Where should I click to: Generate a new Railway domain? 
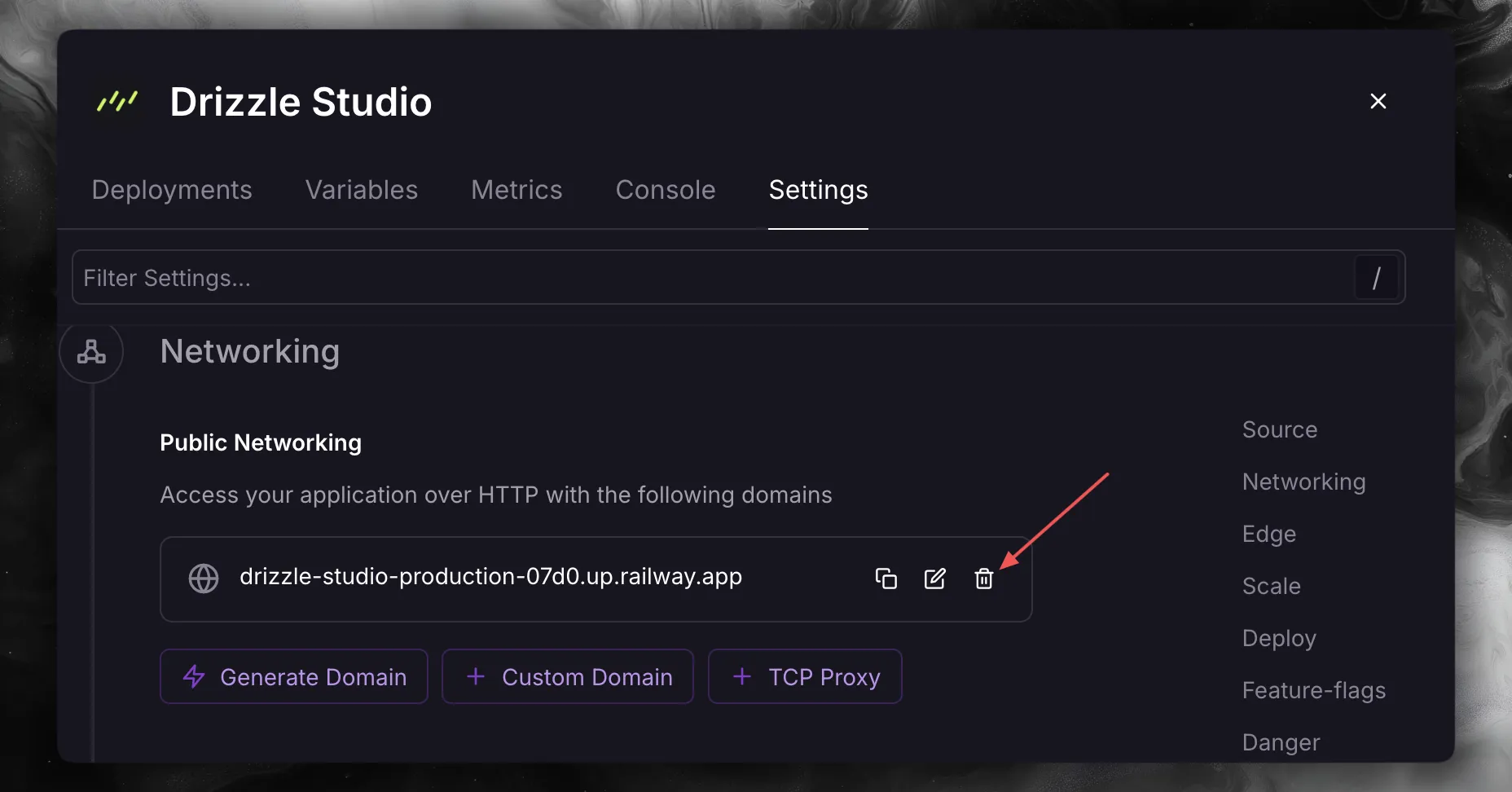294,676
